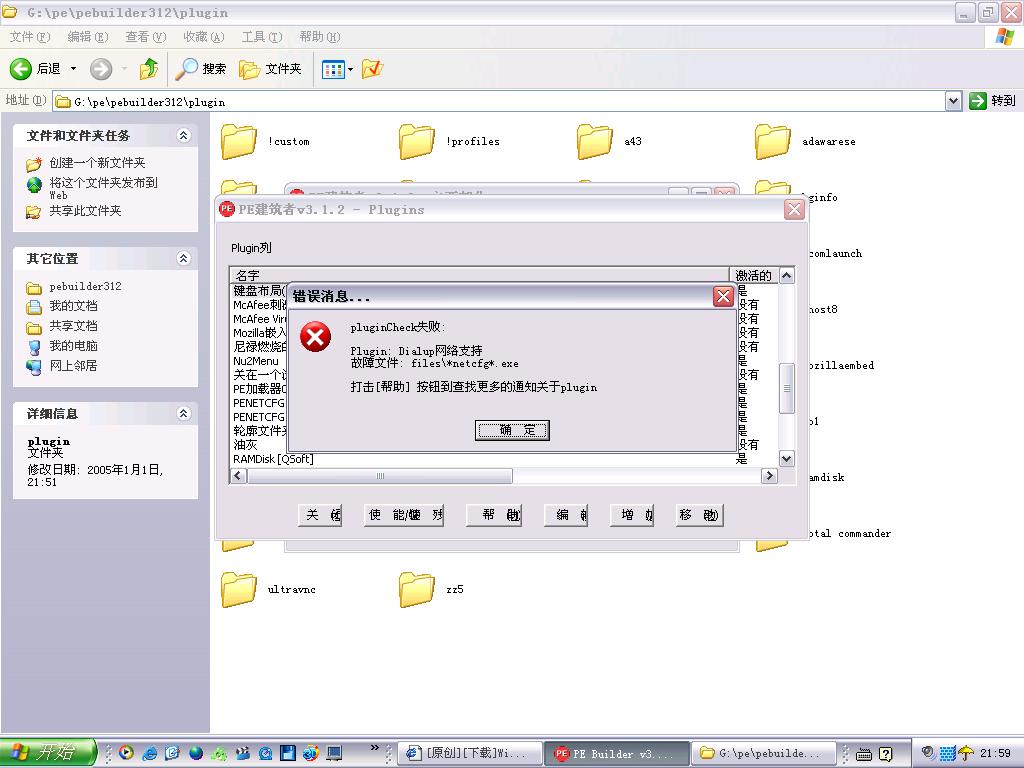The width and height of the screenshot is (1024, 768).
Task: Open the Views dropdown arrow
Action: [350, 69]
